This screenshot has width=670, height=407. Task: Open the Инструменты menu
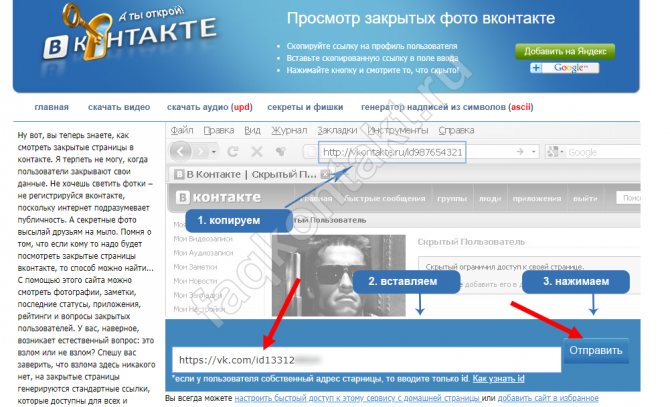click(397, 130)
